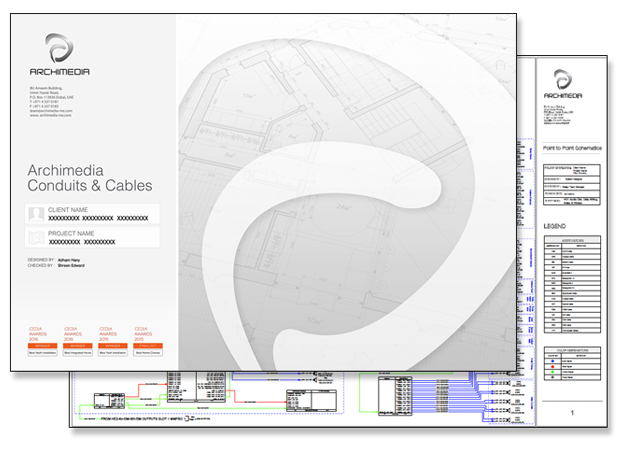Click the CEDIA Awards 2016 Best Integrated Home badge
This screenshot has width=632, height=450.
(77, 341)
